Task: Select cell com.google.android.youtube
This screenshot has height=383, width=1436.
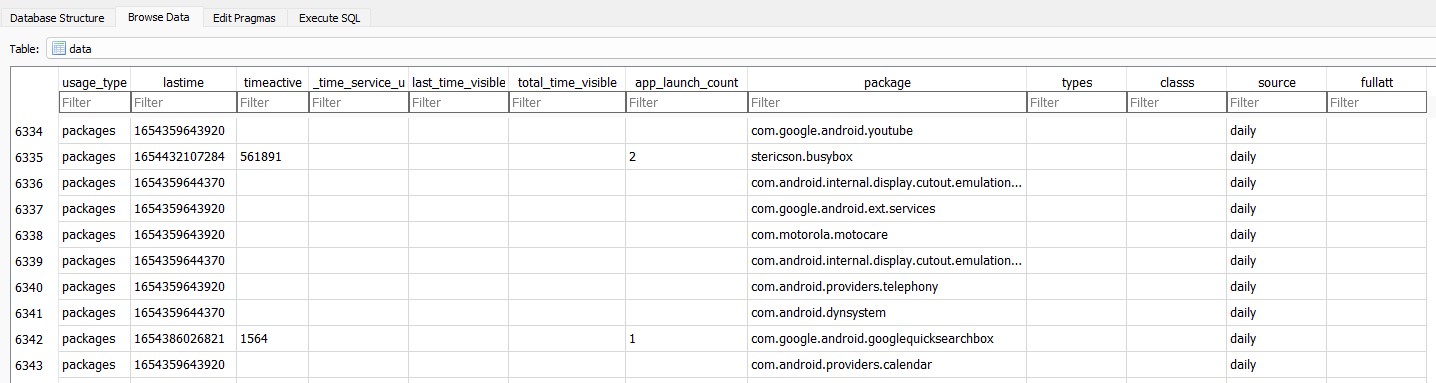Action: (886, 131)
